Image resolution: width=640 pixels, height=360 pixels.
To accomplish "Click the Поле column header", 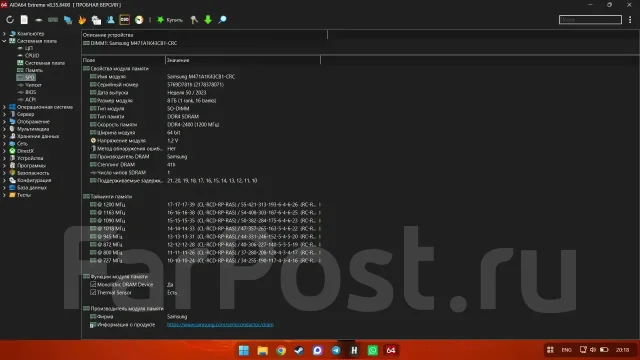I will point(123,60).
